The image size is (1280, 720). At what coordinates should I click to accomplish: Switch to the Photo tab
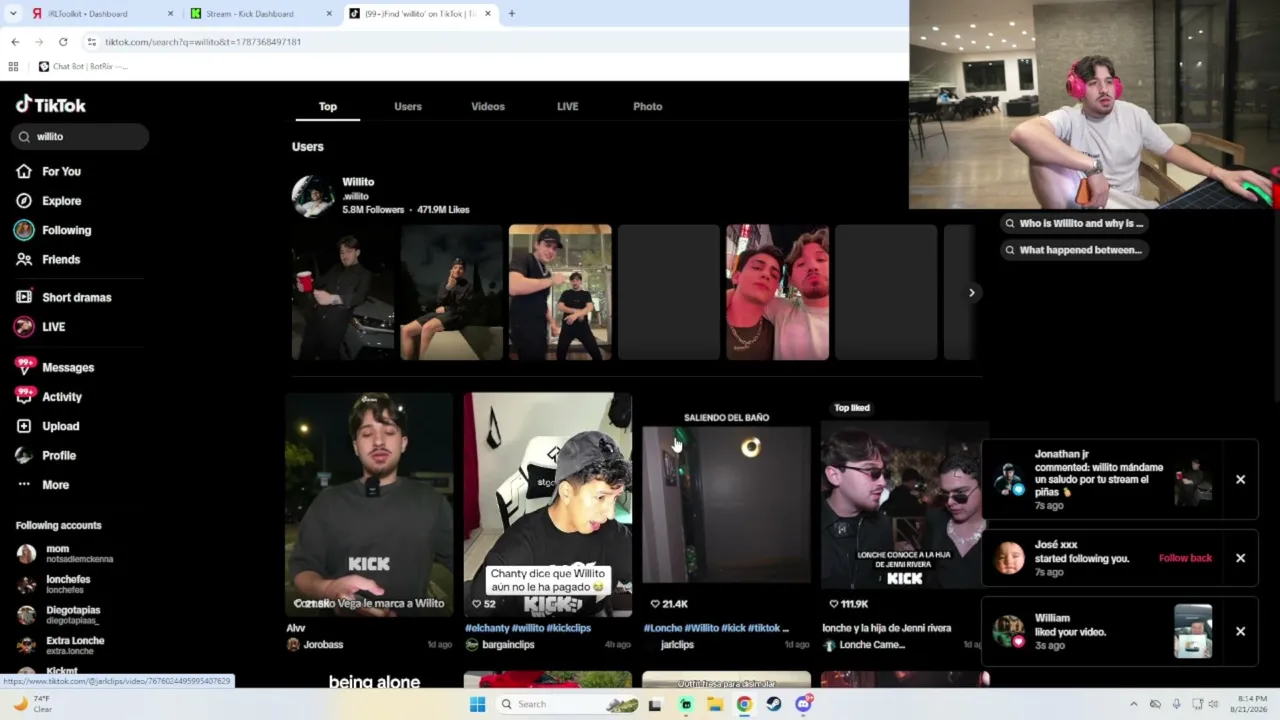click(648, 106)
